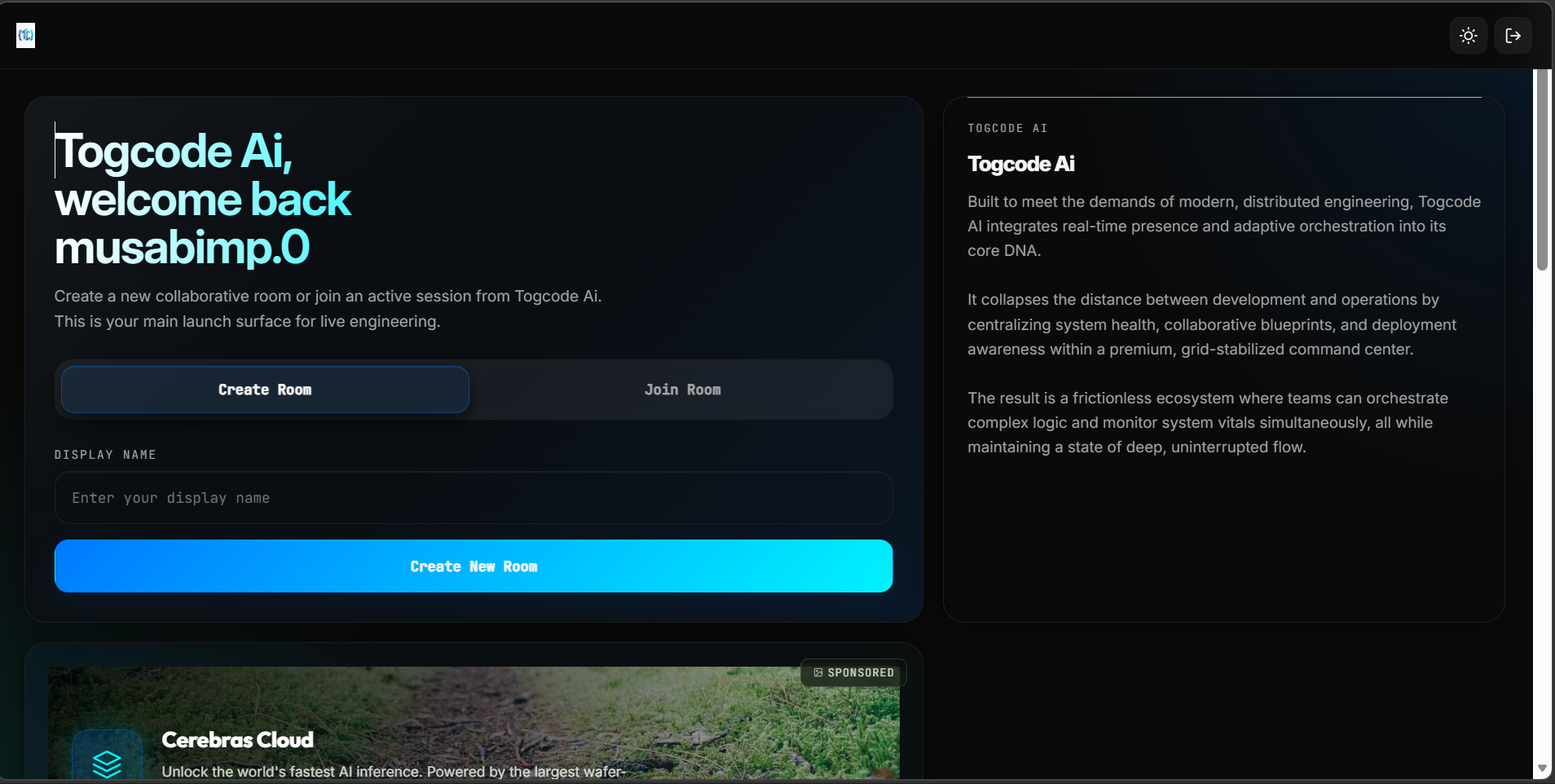Image resolution: width=1555 pixels, height=784 pixels.
Task: Click the Togcode Ai logo
Action: pyautogui.click(x=24, y=35)
